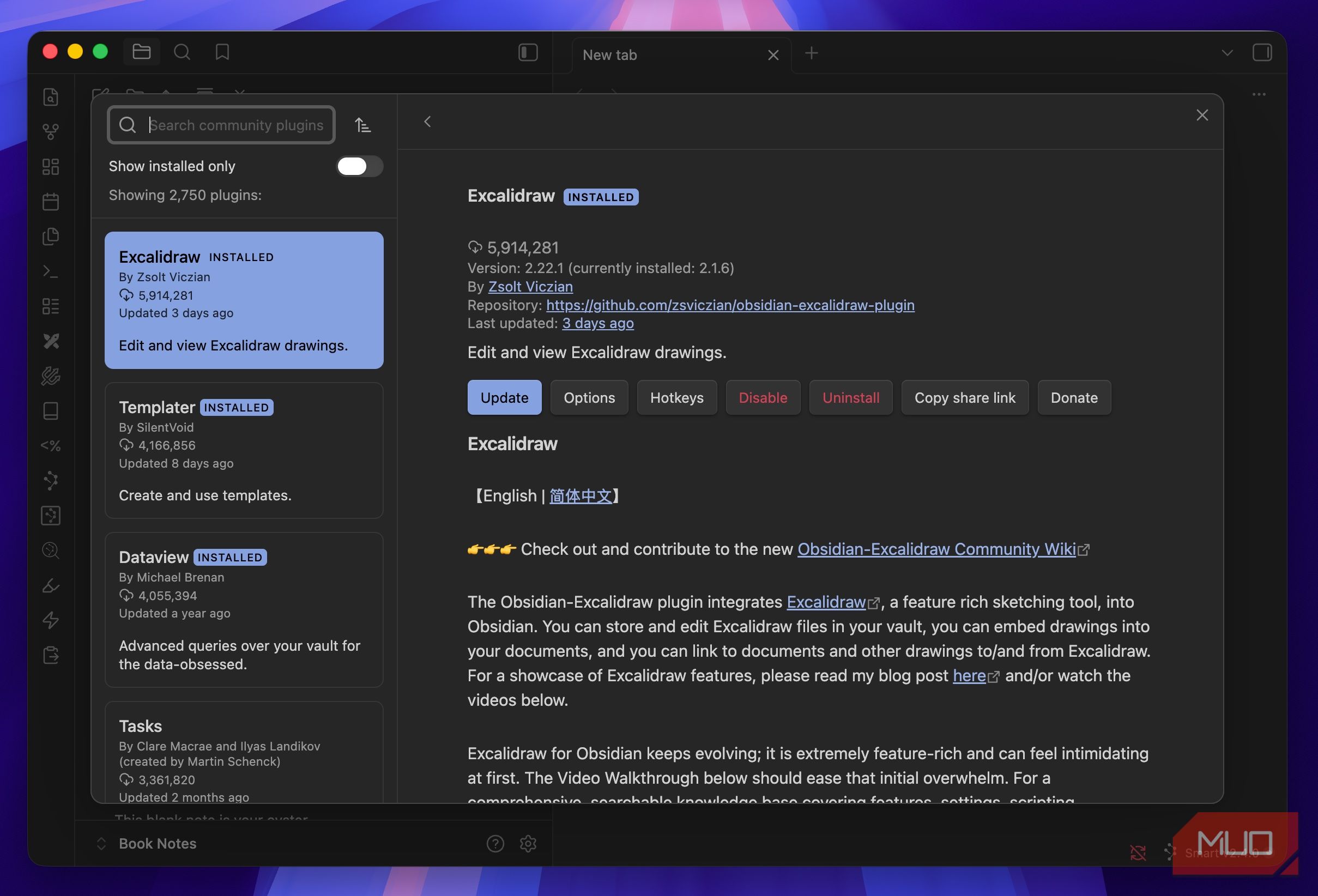Collapse the right sidebar panel
The height and width of the screenshot is (896, 1318).
click(1262, 53)
